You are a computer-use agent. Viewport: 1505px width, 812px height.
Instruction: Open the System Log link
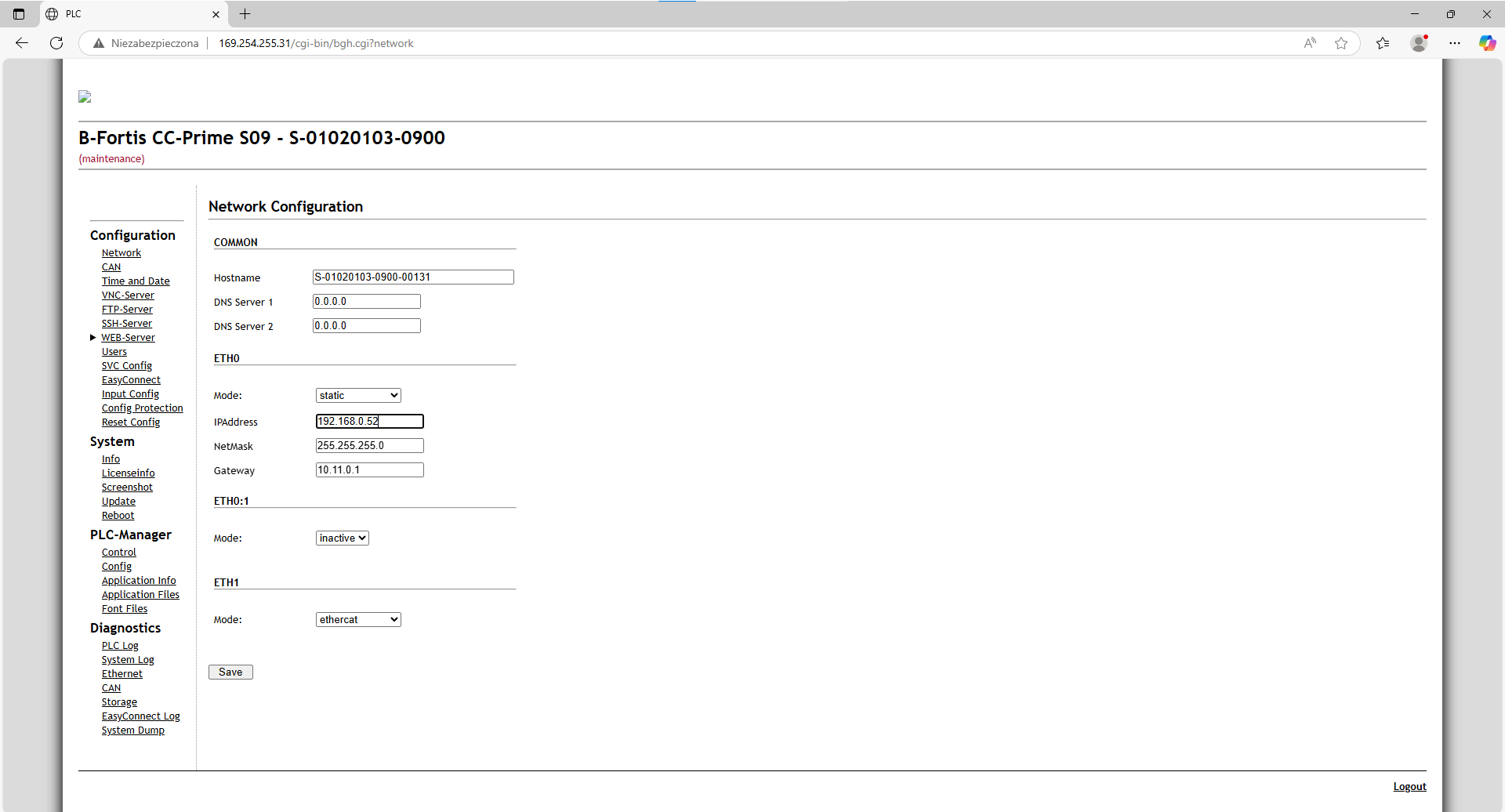pyautogui.click(x=128, y=660)
